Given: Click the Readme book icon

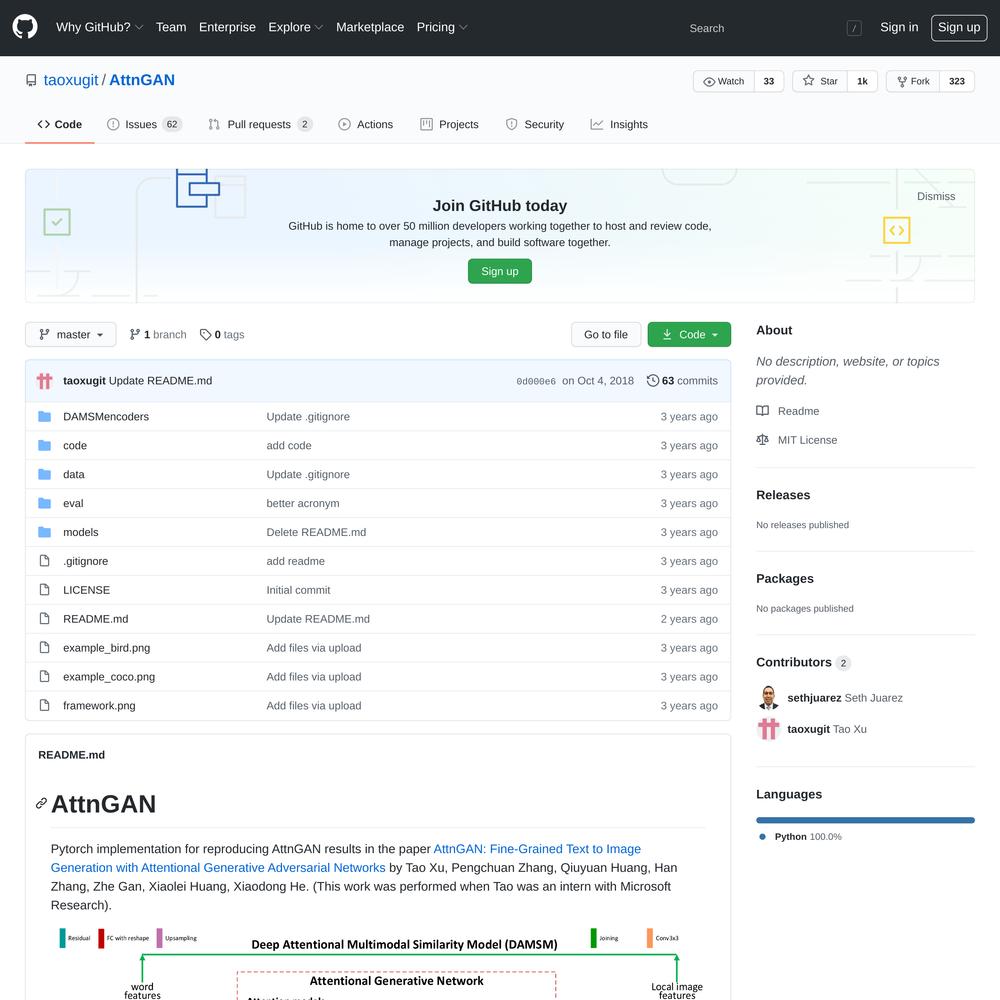Looking at the screenshot, I should coord(763,411).
